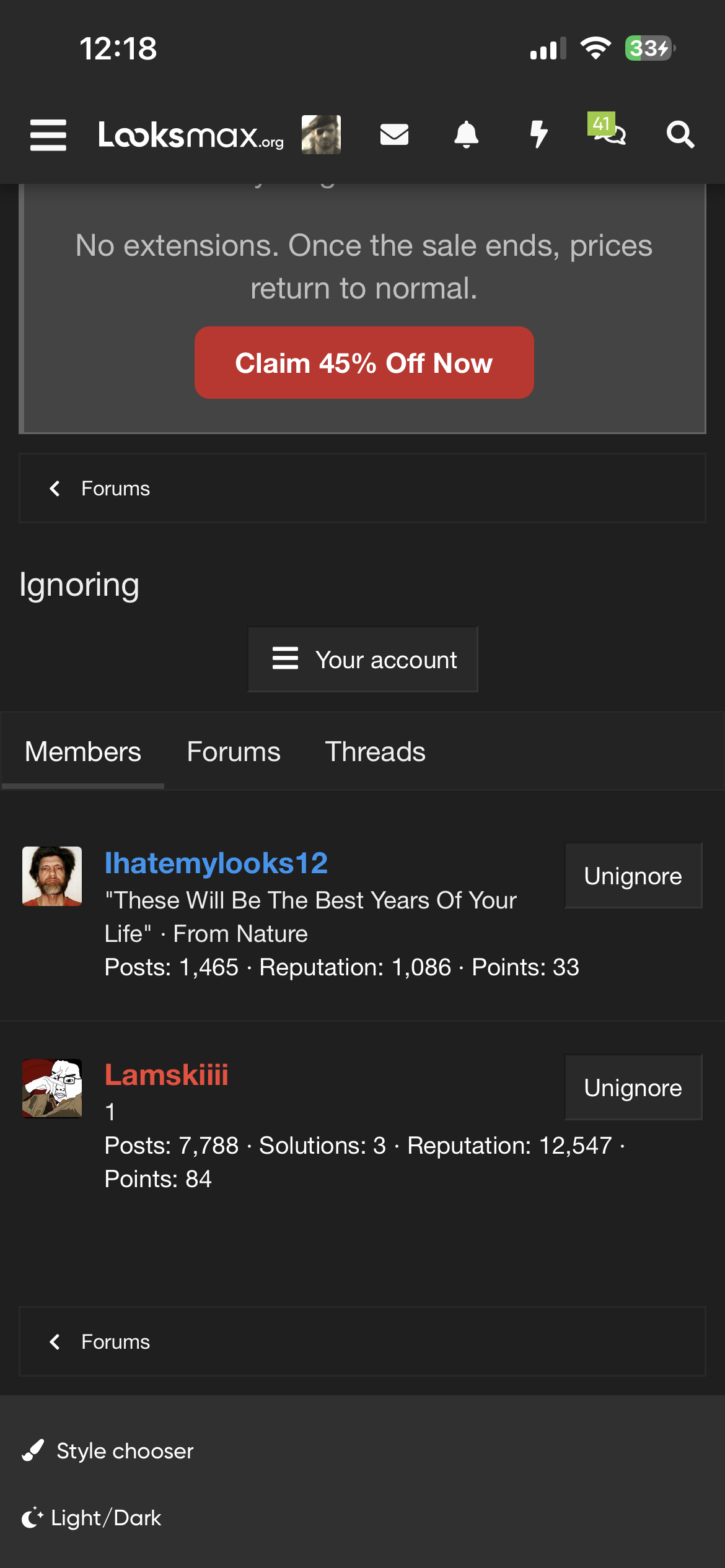The width and height of the screenshot is (725, 1568).
Task: Go back via bottom Forums breadcrumb chevron
Action: pos(55,1342)
